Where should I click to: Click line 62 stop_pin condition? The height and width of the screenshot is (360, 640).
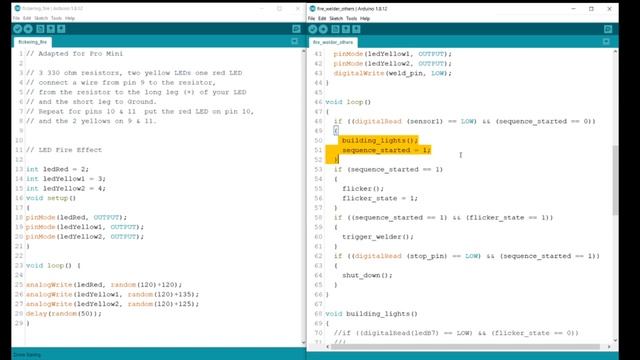click(467, 256)
